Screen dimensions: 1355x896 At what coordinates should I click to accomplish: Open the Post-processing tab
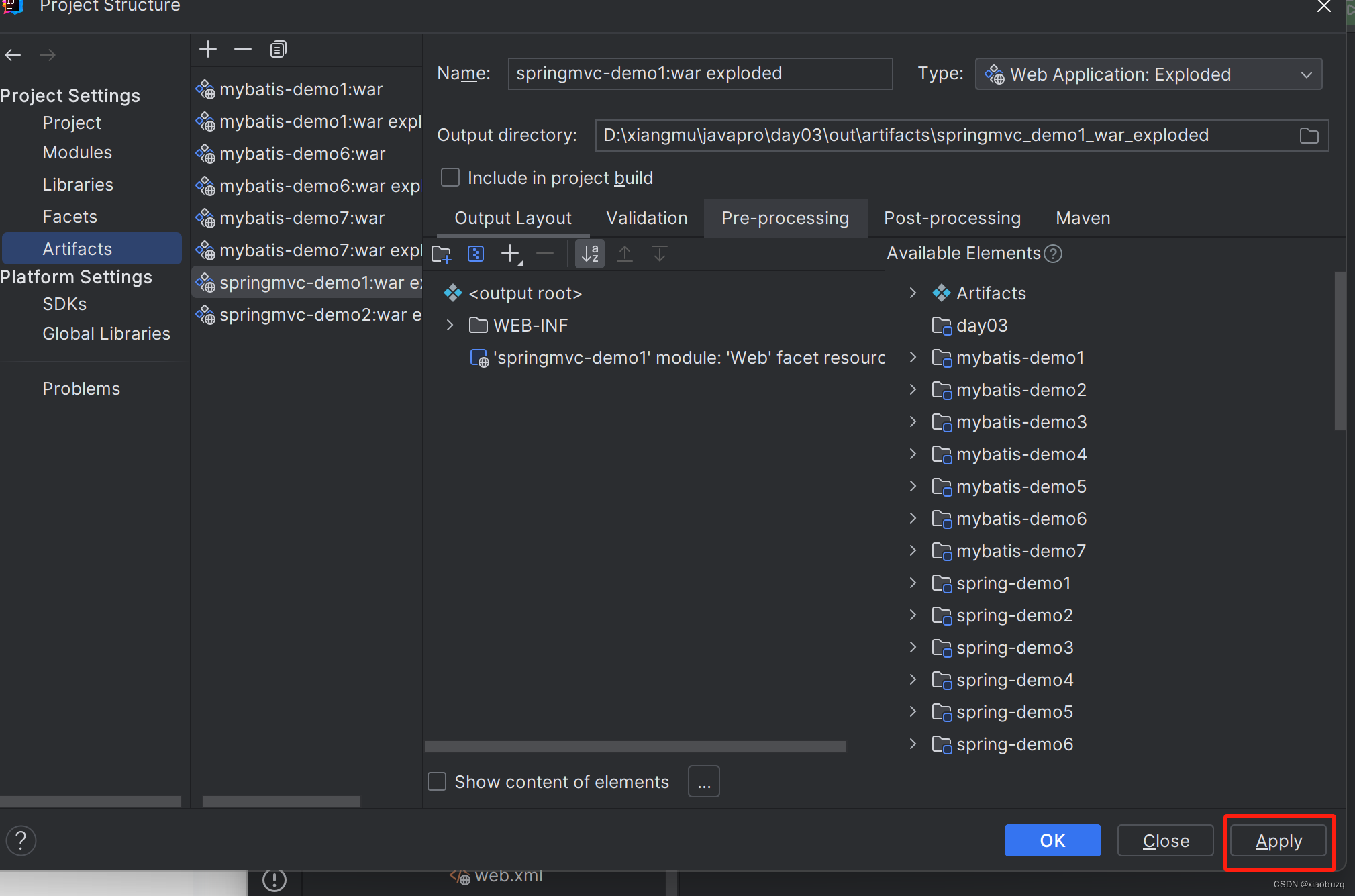click(952, 218)
